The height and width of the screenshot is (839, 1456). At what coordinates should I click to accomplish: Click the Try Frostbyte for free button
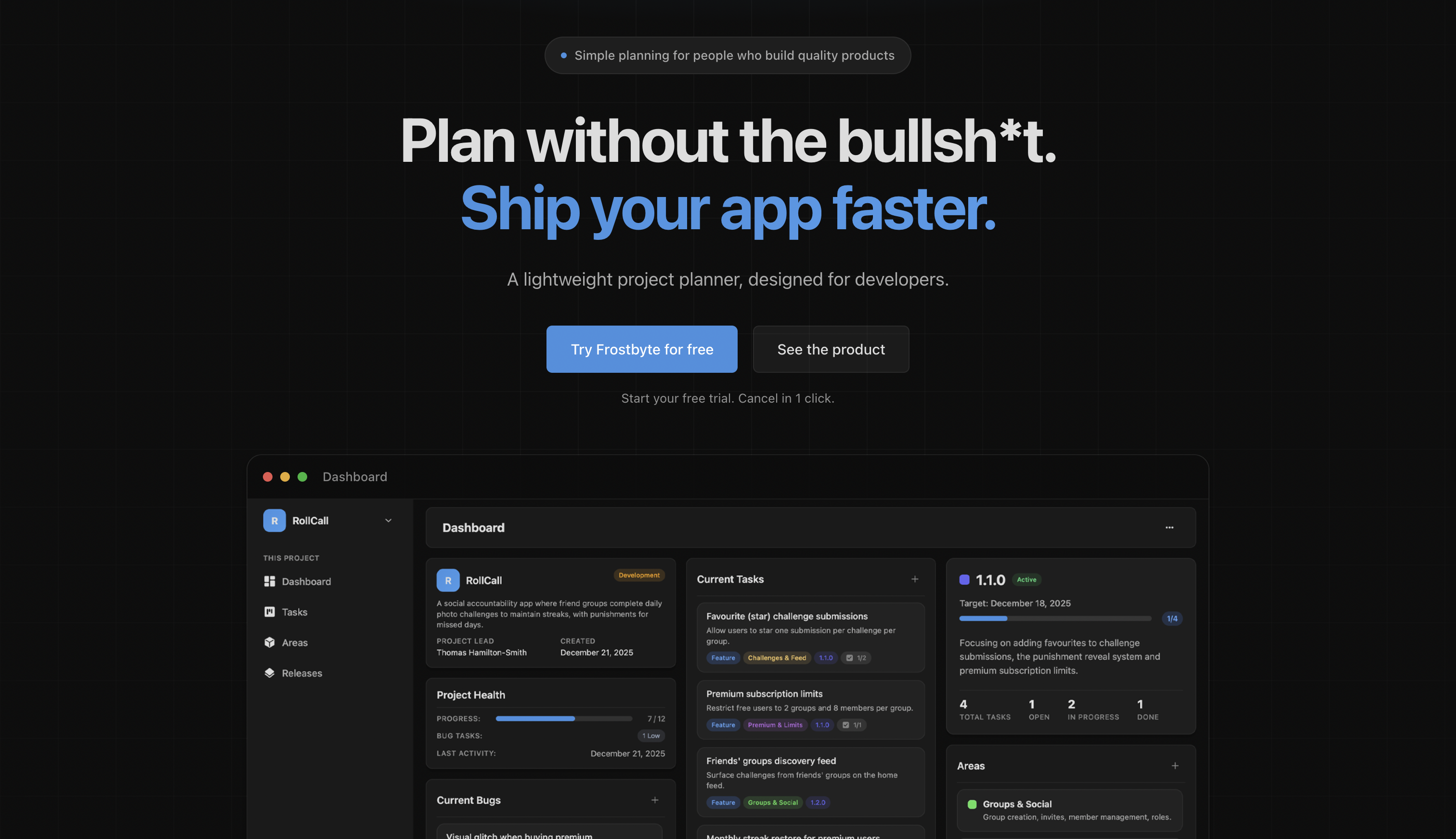pos(642,349)
